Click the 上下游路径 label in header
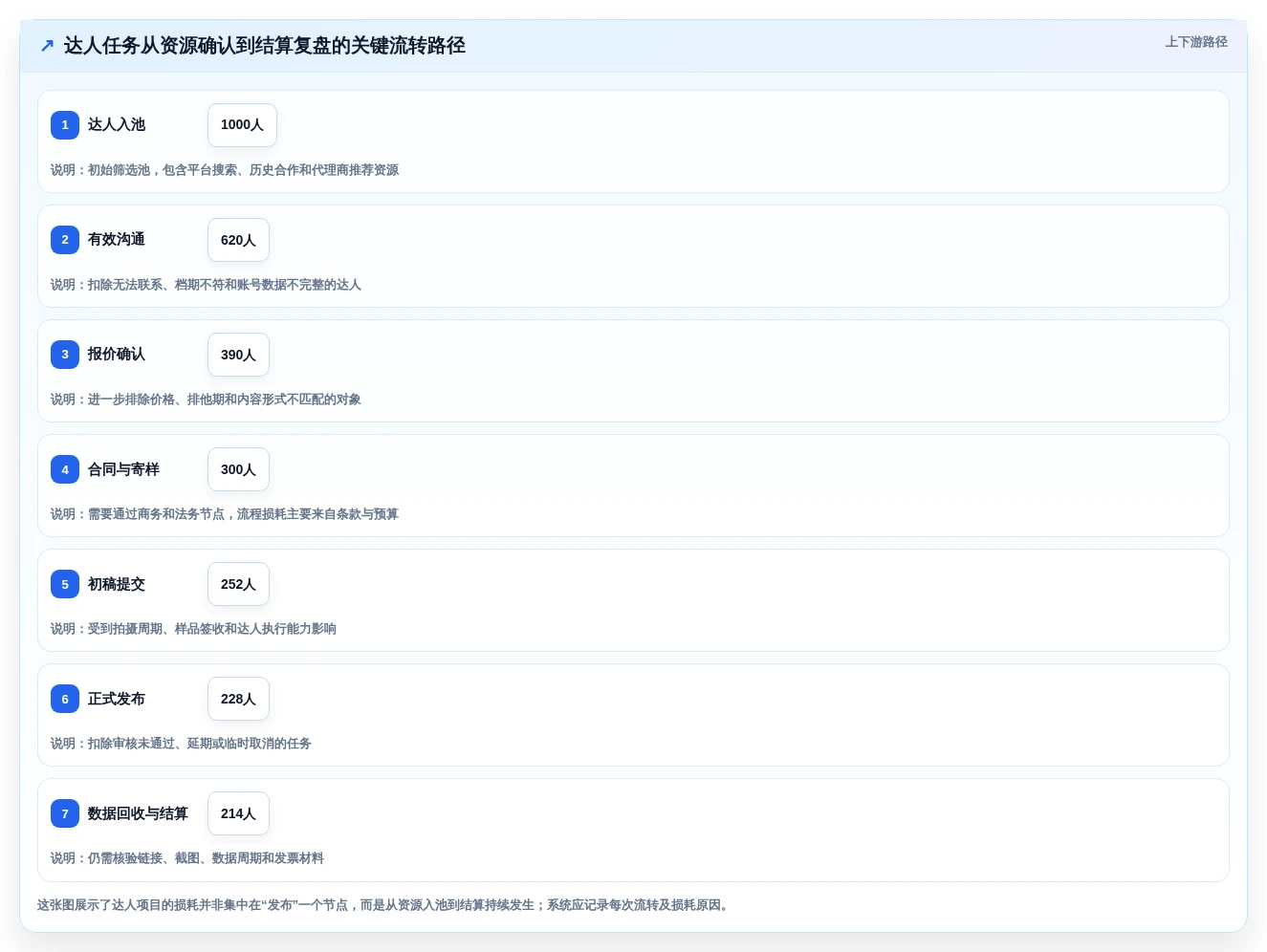 click(1195, 42)
